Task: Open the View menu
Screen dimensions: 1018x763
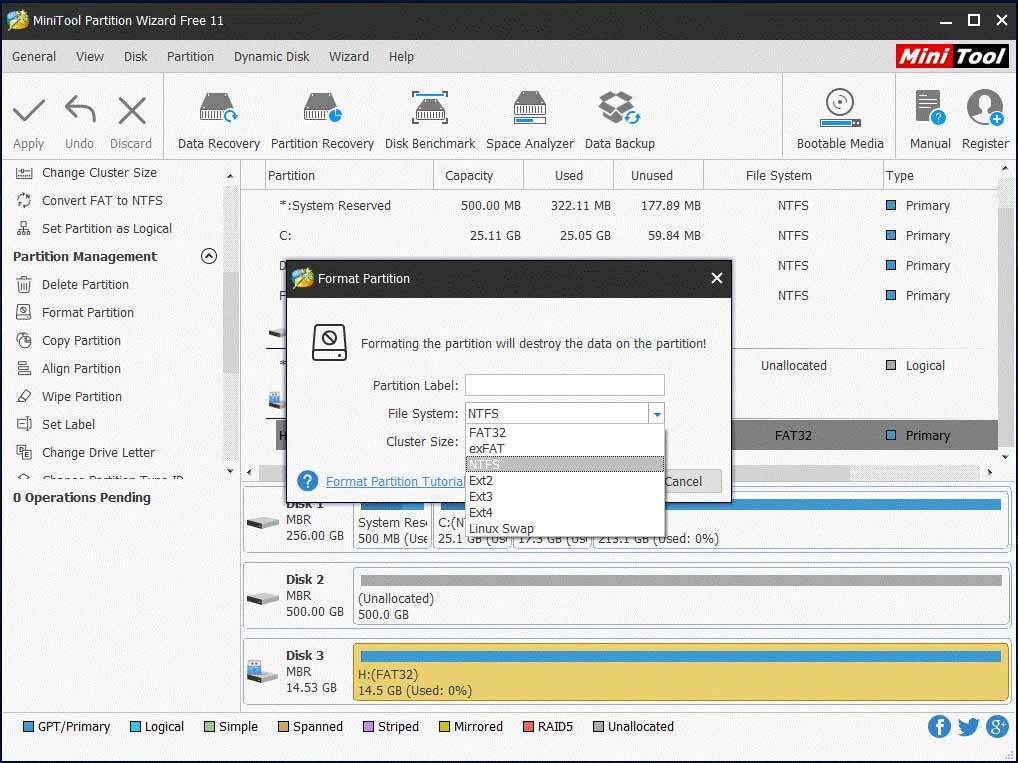Action: [x=90, y=56]
